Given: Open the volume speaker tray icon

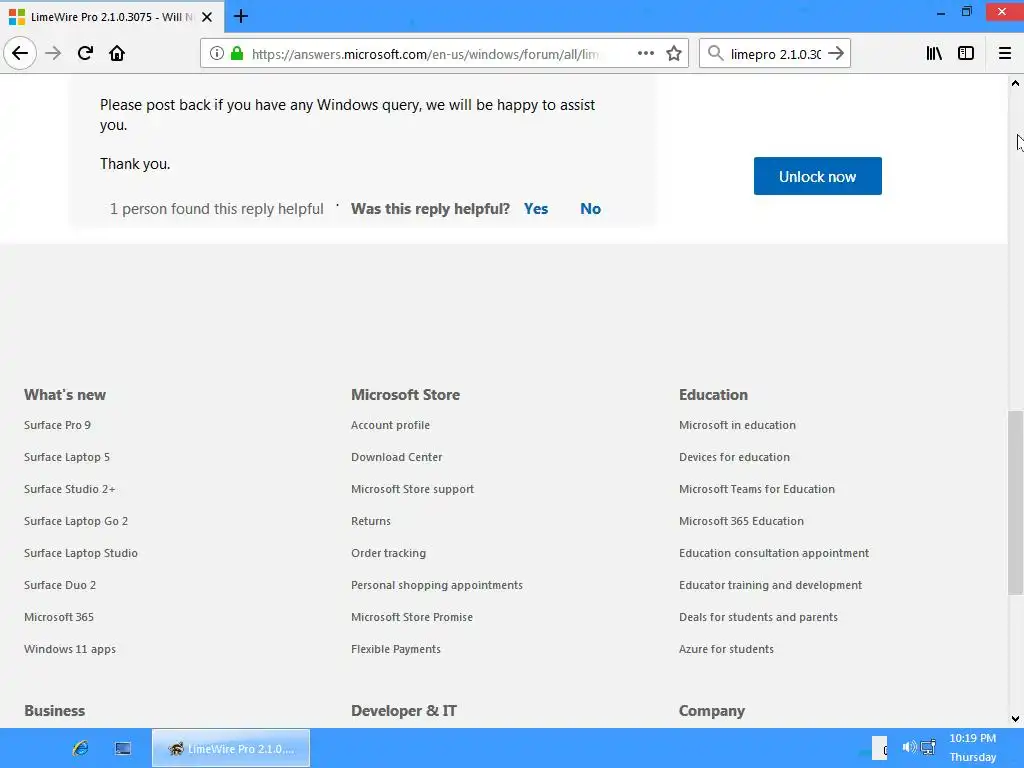Looking at the screenshot, I should pos(909,746).
